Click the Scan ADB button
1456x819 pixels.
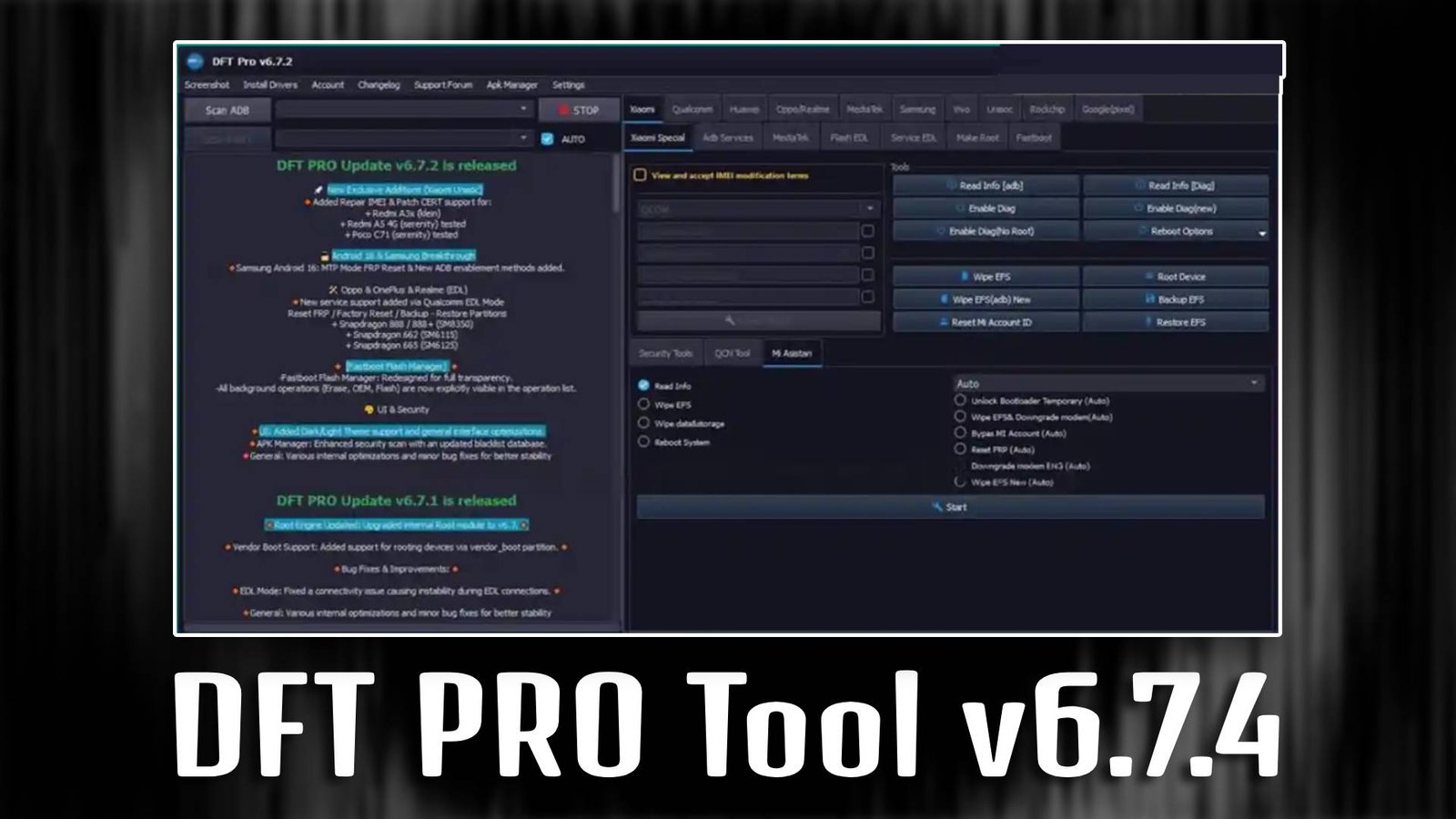227,110
